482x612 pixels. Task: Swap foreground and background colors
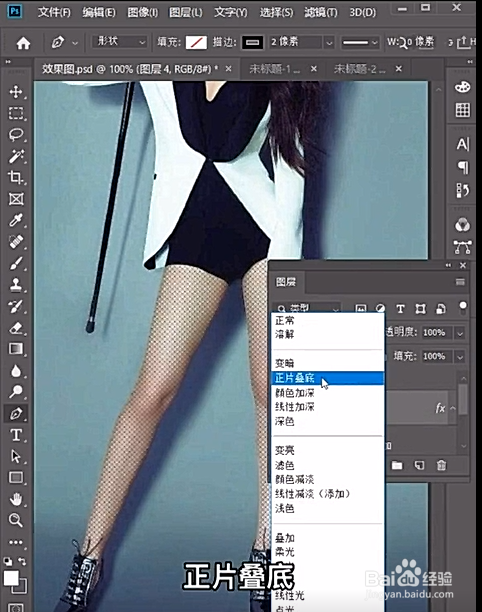pos(22,561)
